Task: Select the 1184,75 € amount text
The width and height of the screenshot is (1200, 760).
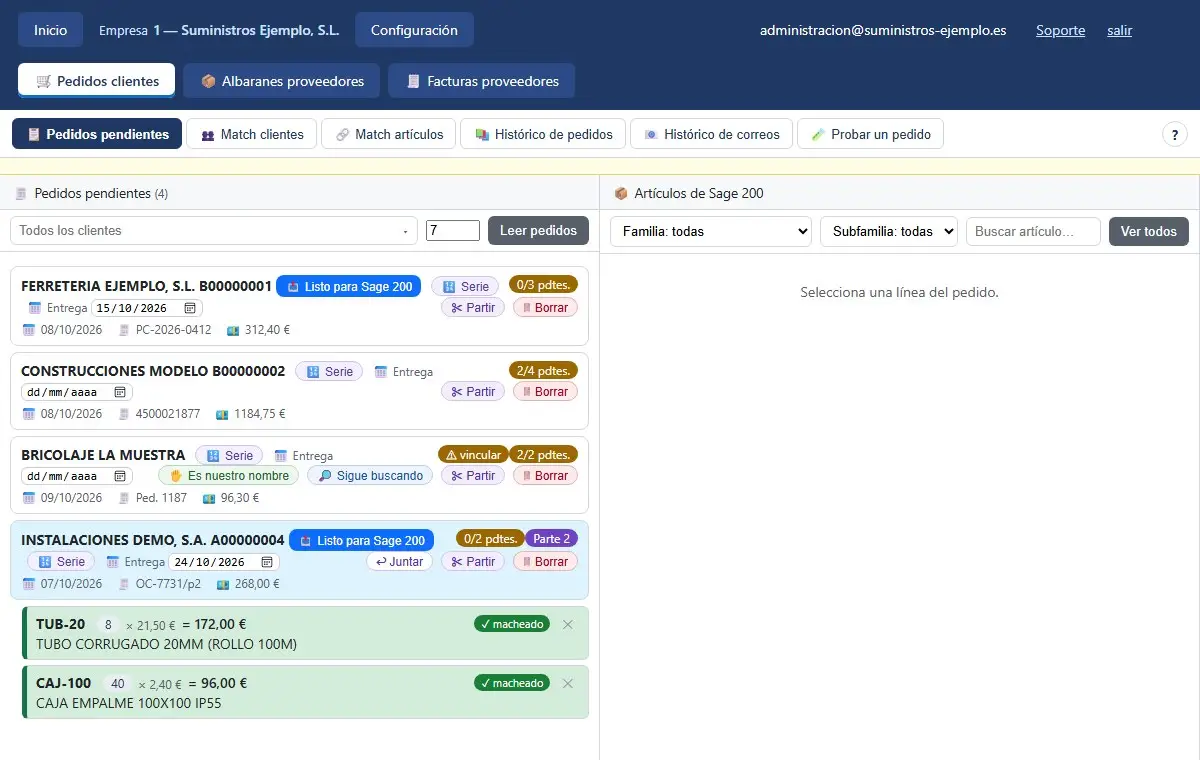Action: (x=259, y=413)
